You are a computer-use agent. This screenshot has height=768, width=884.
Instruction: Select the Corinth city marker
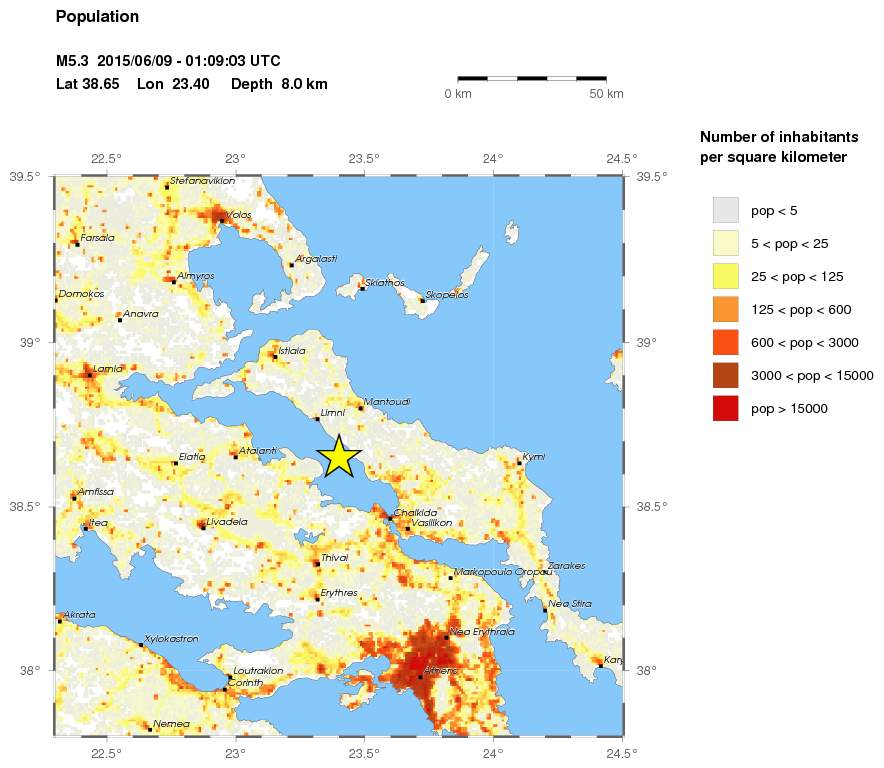coord(225,689)
